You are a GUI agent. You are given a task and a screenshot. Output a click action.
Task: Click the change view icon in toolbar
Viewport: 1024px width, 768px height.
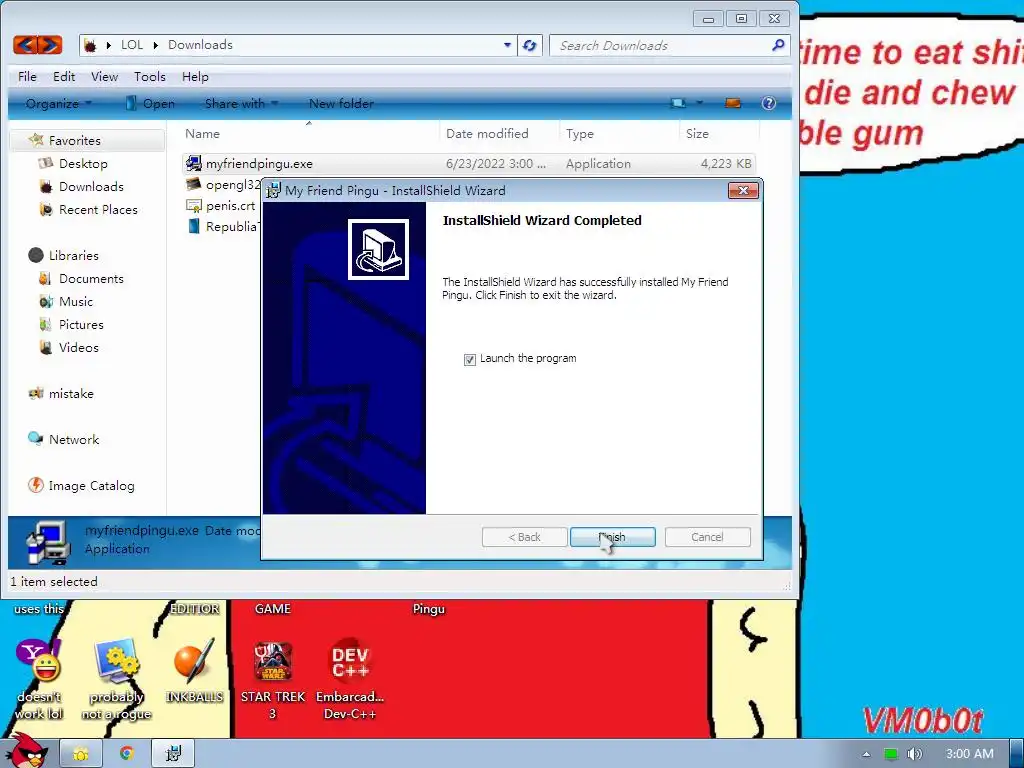click(x=679, y=103)
